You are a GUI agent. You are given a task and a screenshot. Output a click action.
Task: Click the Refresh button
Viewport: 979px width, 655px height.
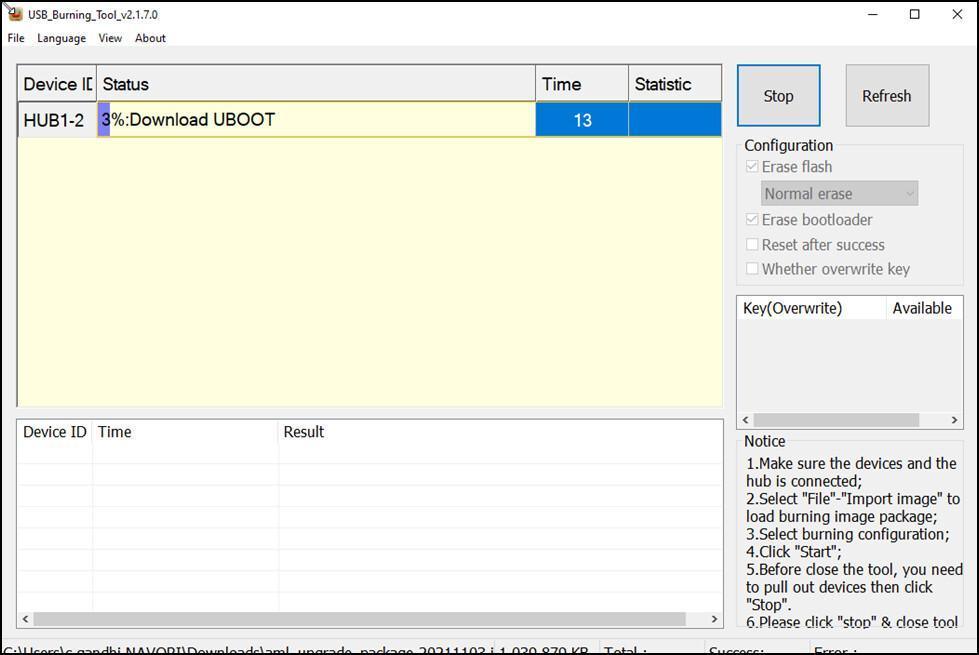click(887, 96)
